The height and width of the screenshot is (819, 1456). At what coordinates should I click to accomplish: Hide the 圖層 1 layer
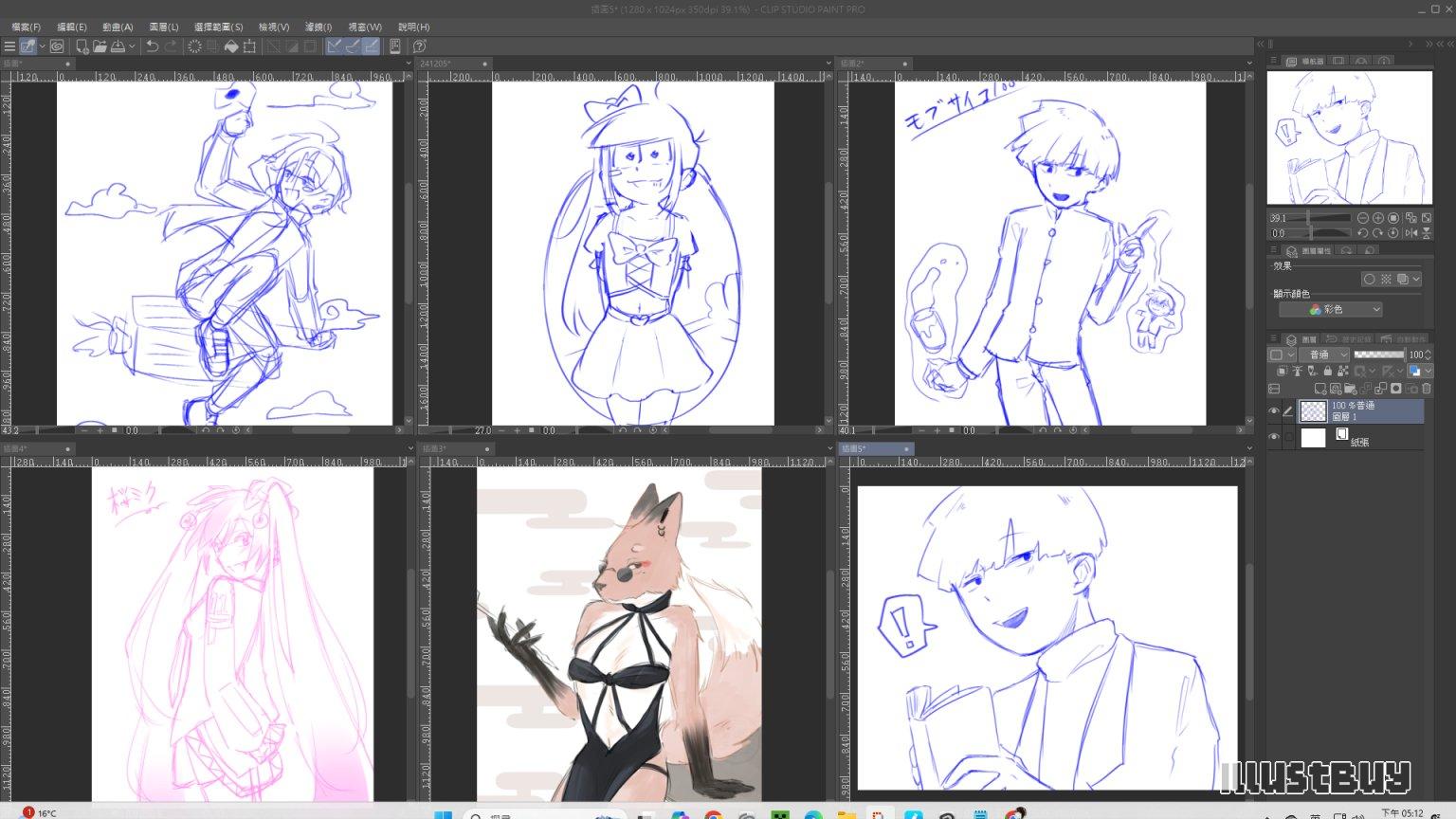point(1274,411)
